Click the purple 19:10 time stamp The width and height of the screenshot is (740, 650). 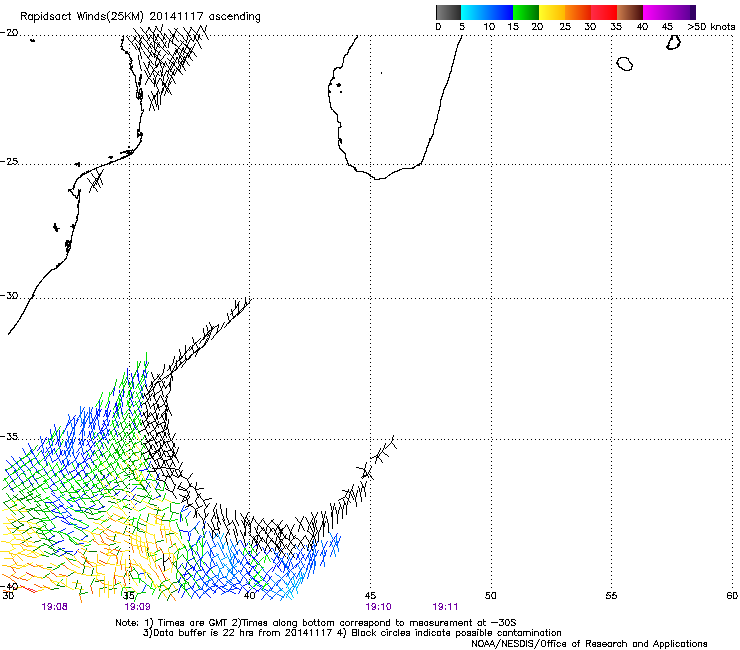378,607
